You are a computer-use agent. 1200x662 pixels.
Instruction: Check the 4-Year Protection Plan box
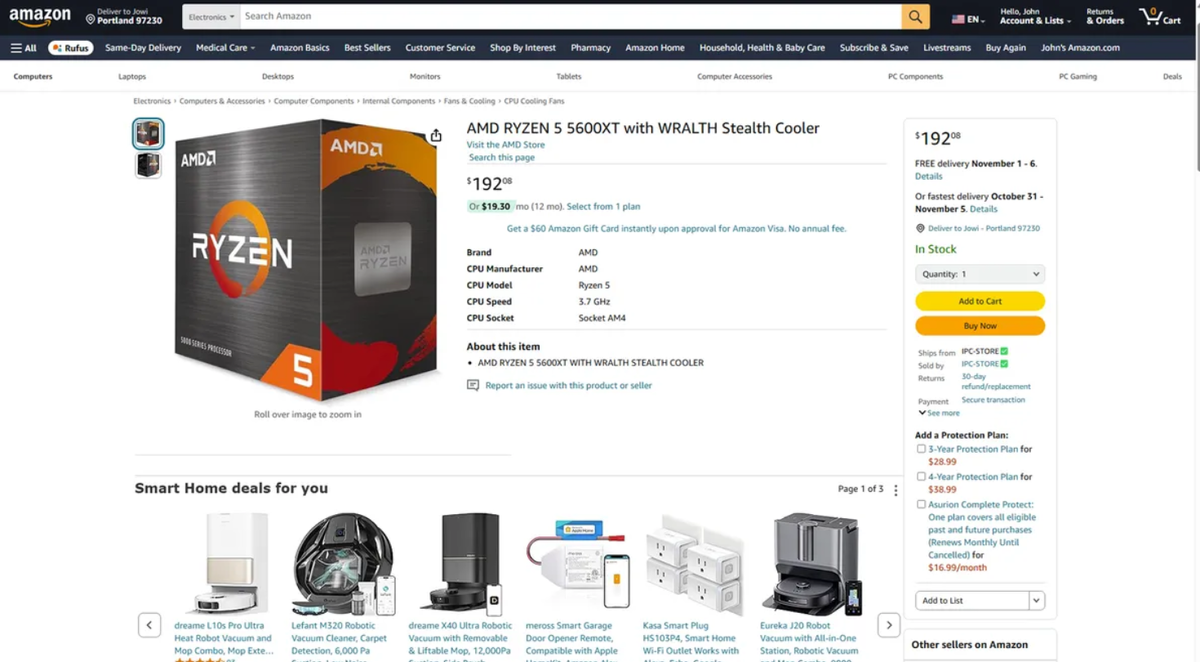[921, 477]
